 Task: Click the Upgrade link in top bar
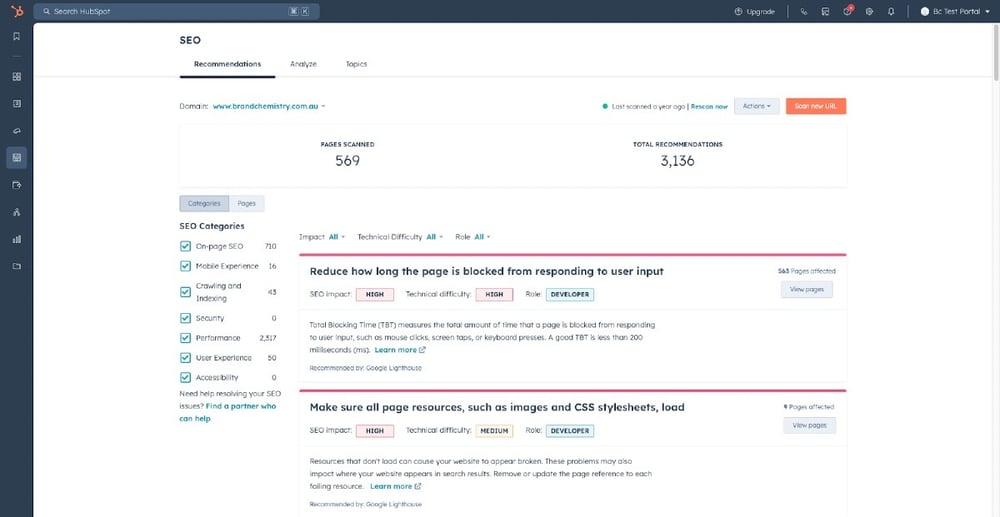coord(760,11)
